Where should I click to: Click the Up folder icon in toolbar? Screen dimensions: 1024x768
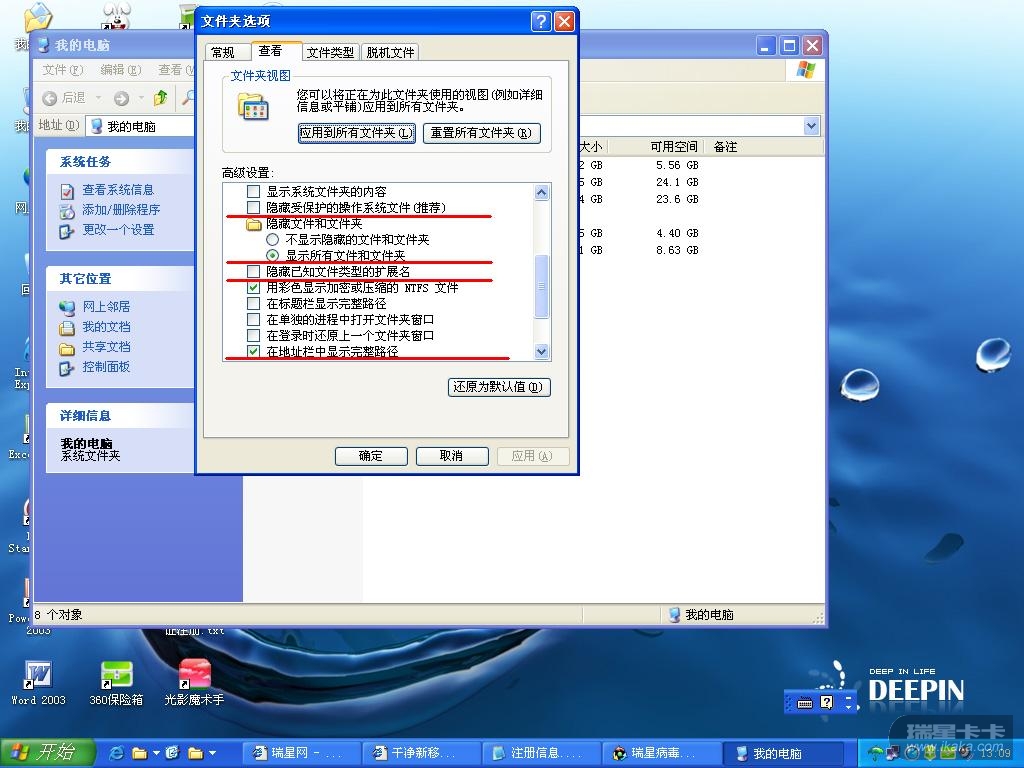click(x=161, y=98)
